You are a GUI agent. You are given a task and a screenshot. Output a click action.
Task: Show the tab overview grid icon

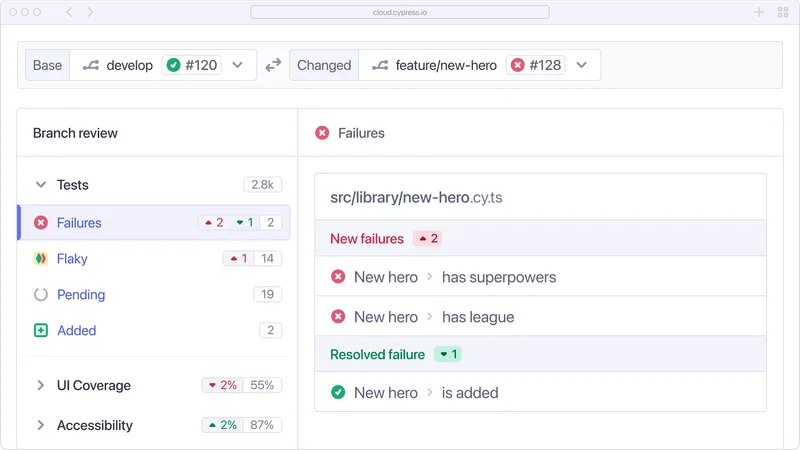pyautogui.click(x=783, y=12)
